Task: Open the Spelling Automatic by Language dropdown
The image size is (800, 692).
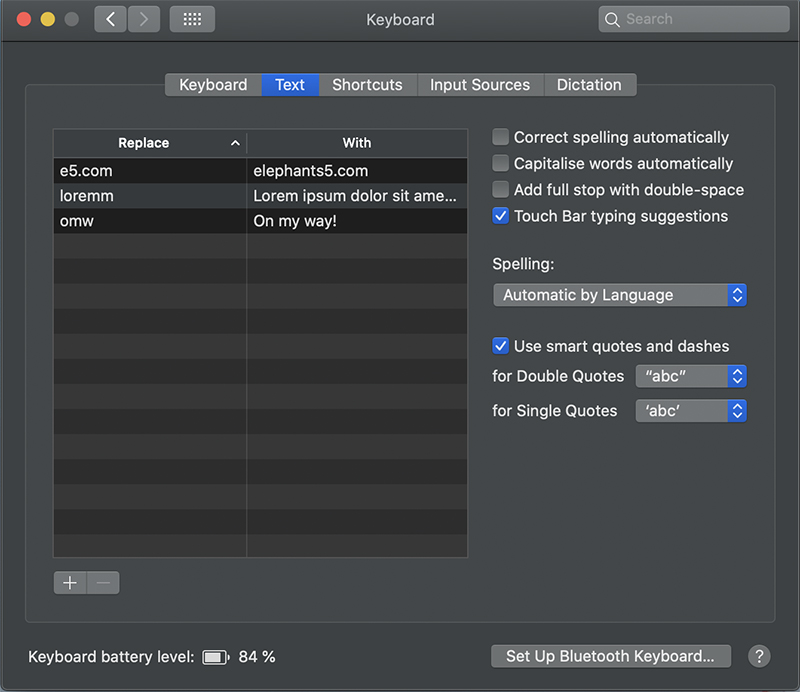Action: point(620,295)
